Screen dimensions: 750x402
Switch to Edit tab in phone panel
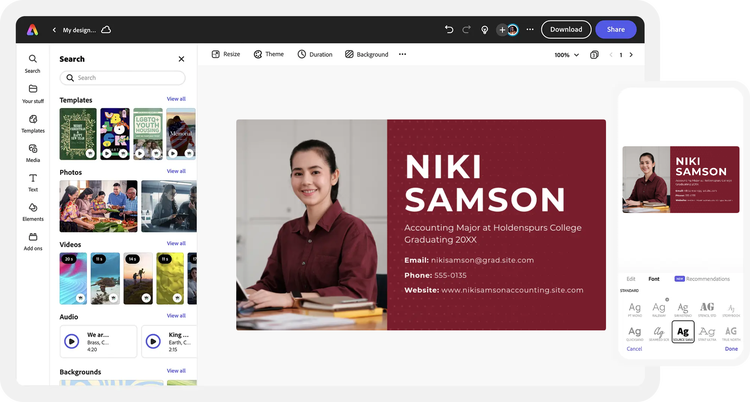[x=631, y=279]
